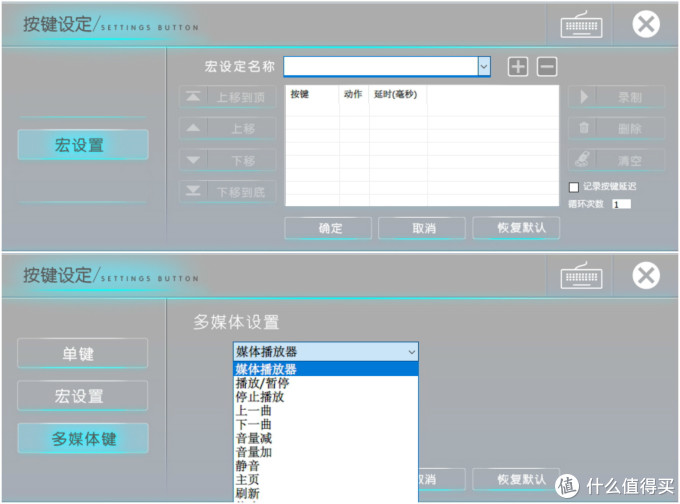Choose 音量减 from the list

tap(326, 439)
